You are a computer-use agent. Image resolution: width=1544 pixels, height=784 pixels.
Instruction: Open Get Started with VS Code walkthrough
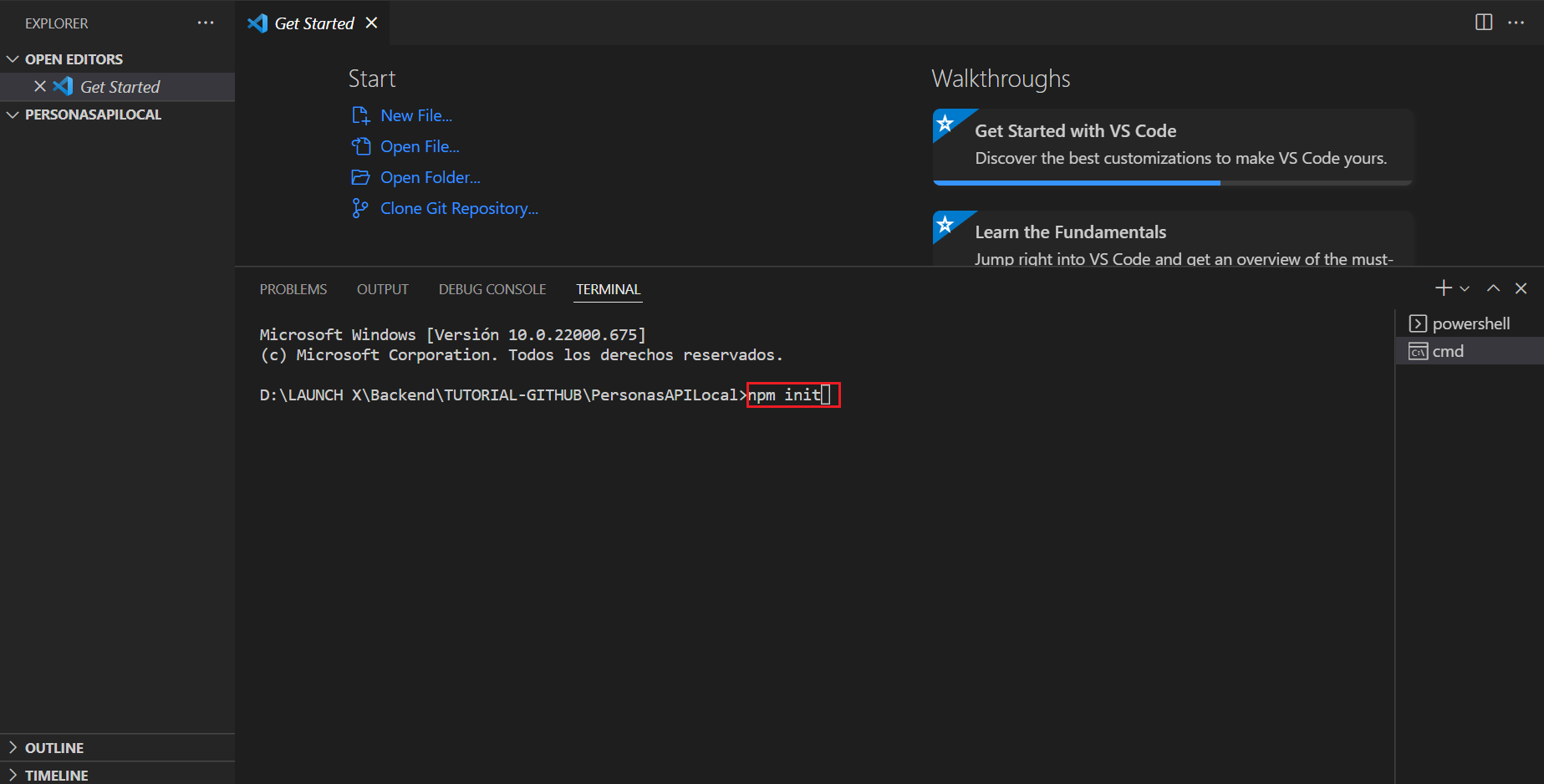1173,146
